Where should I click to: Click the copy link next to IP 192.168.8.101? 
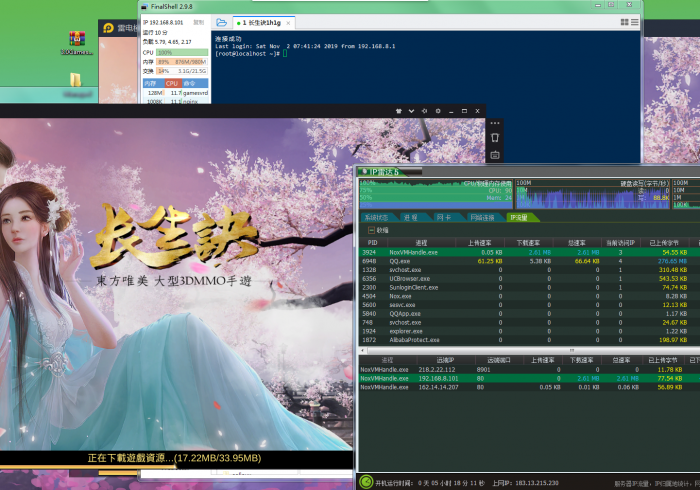[198, 22]
